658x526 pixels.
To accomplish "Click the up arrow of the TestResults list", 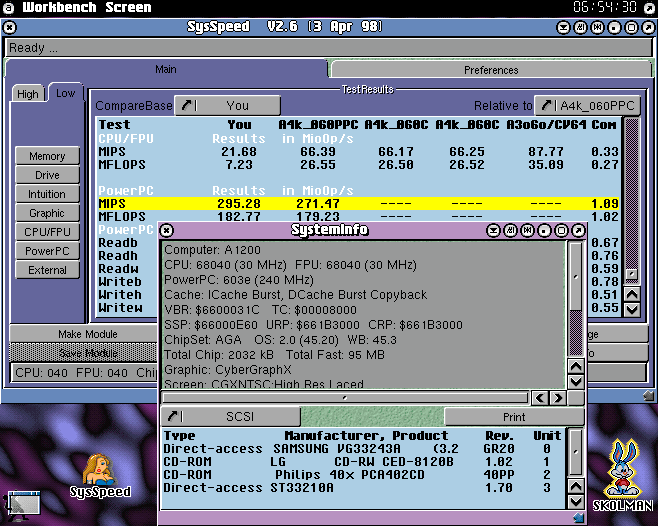I will tap(632, 294).
